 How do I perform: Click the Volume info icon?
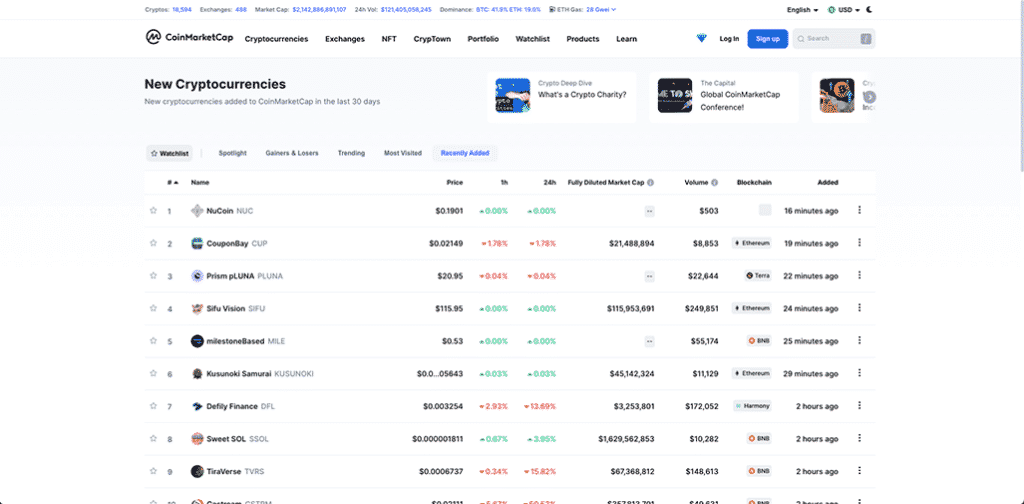(x=714, y=183)
